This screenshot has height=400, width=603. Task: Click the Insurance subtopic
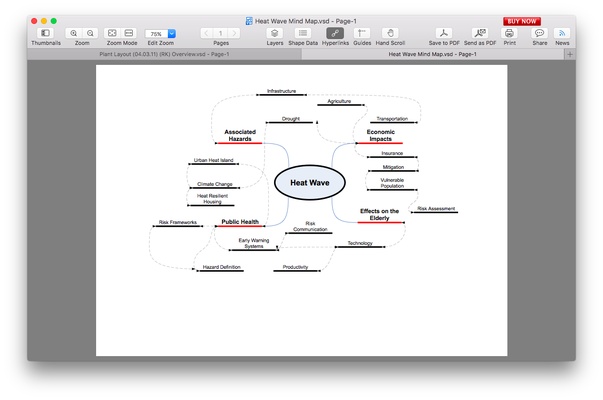point(392,153)
